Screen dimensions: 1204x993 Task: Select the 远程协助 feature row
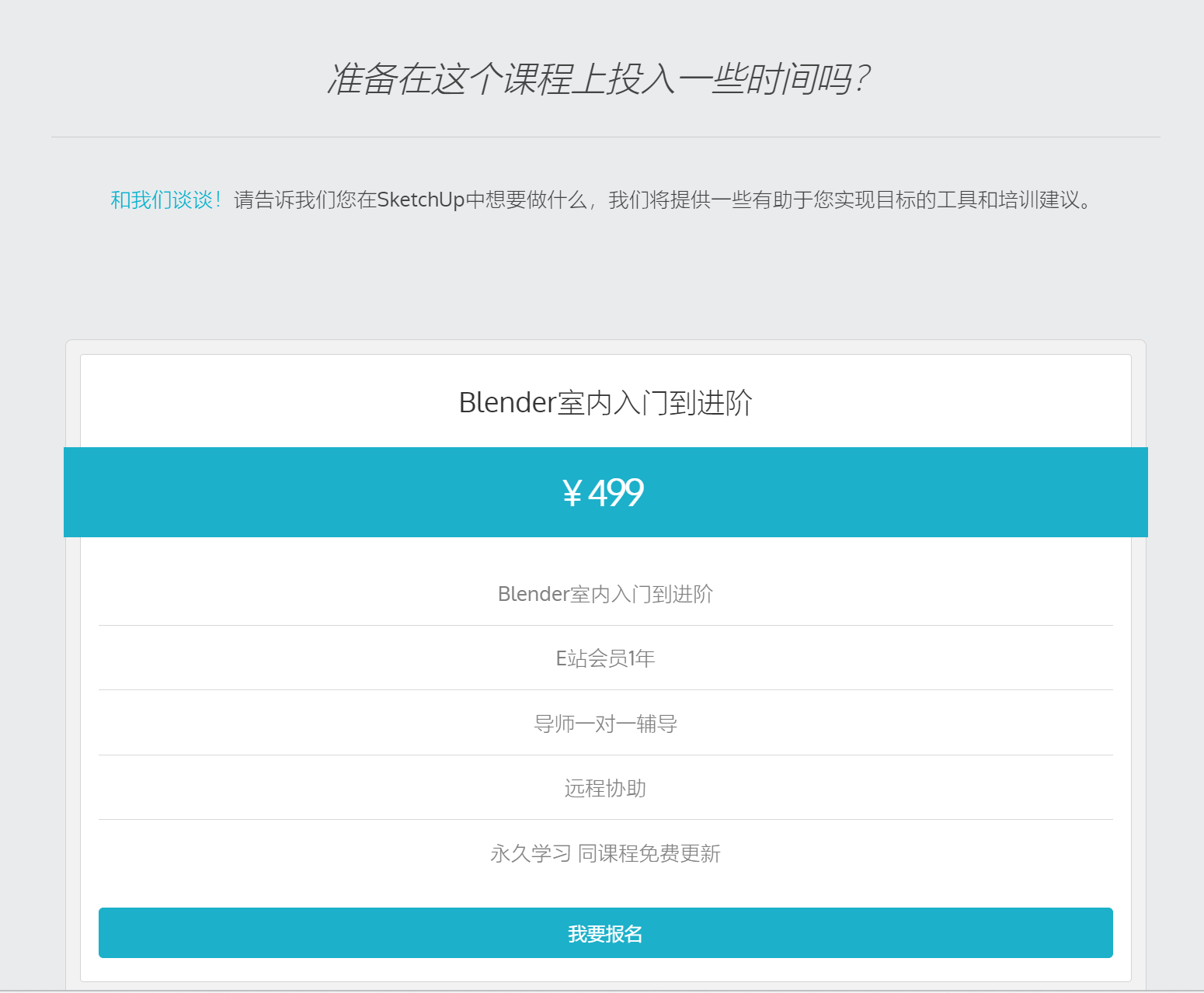pos(605,788)
